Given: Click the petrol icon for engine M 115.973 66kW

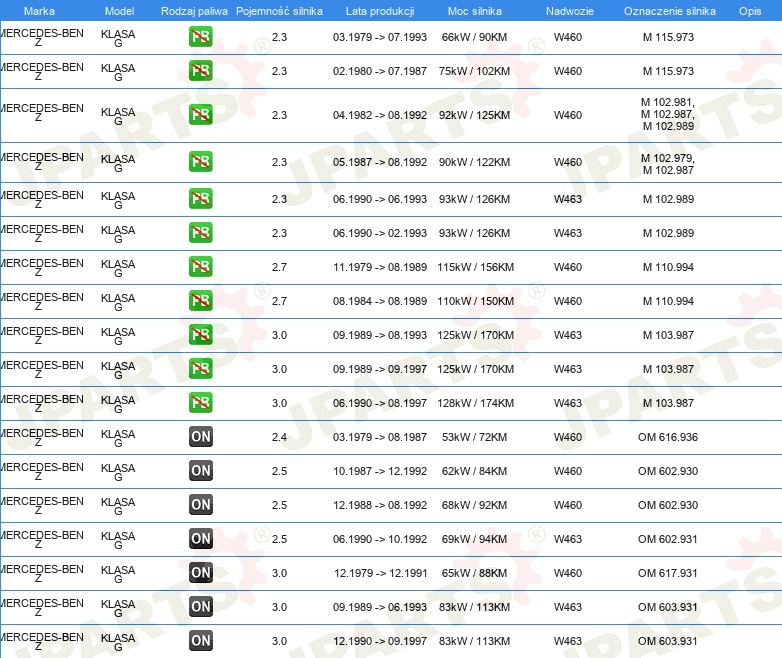Looking at the screenshot, I should coord(200,37).
